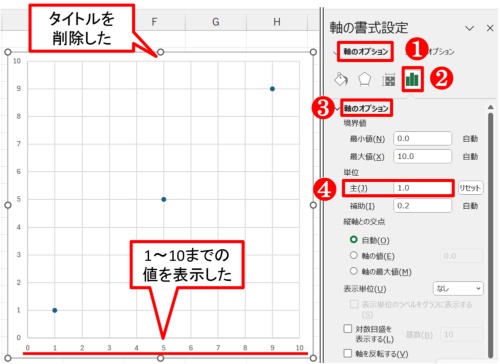Open the Effects pentagon icon

364,79
